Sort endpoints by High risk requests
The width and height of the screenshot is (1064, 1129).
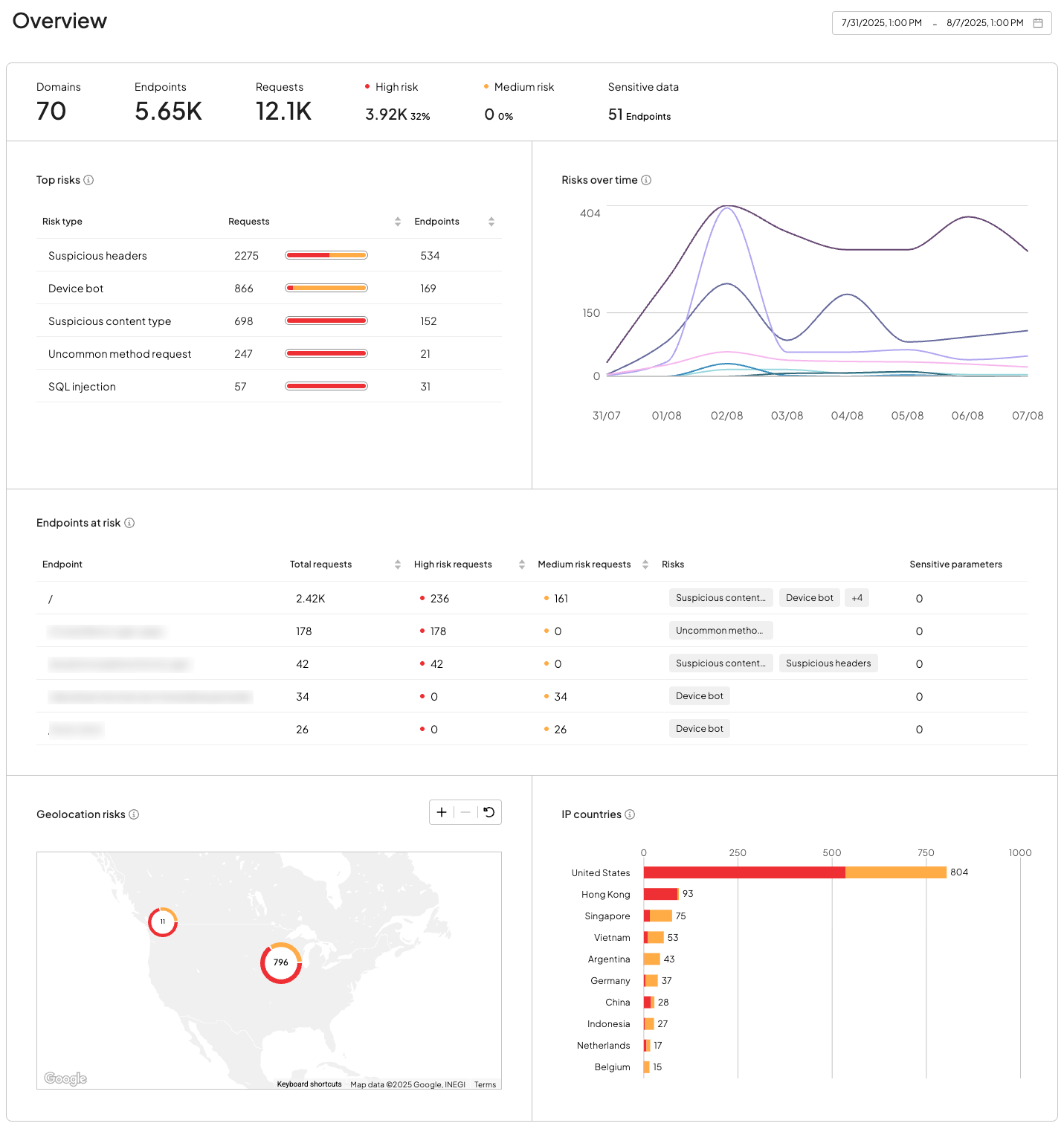[522, 564]
